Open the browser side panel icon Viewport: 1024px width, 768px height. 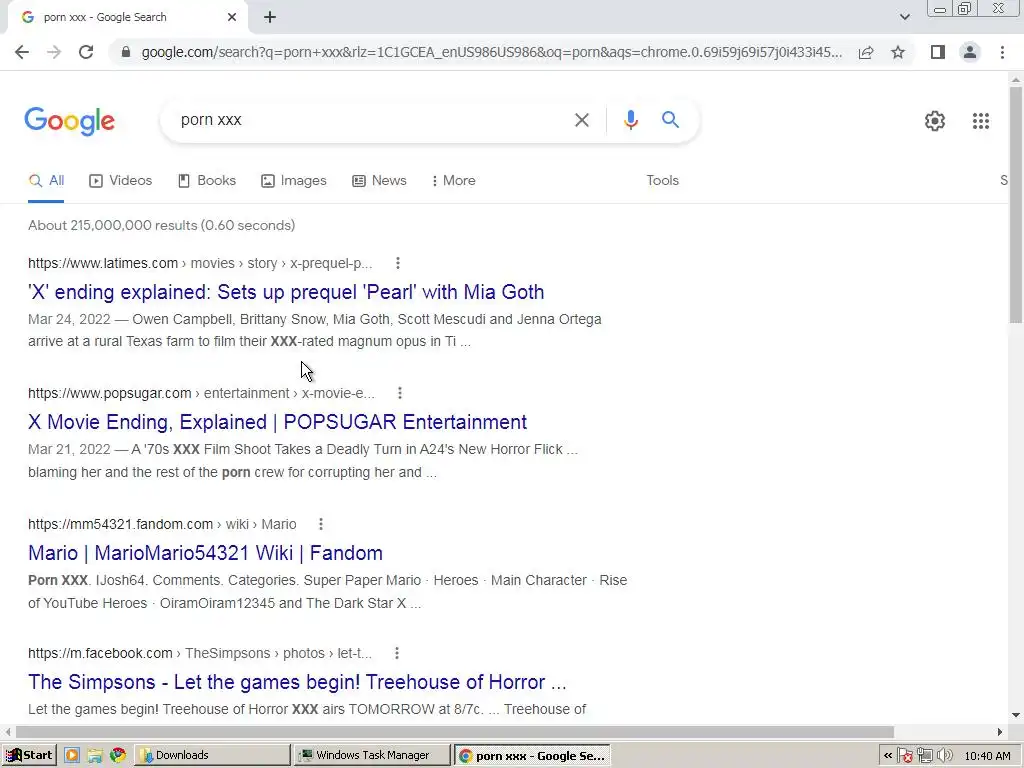938,52
